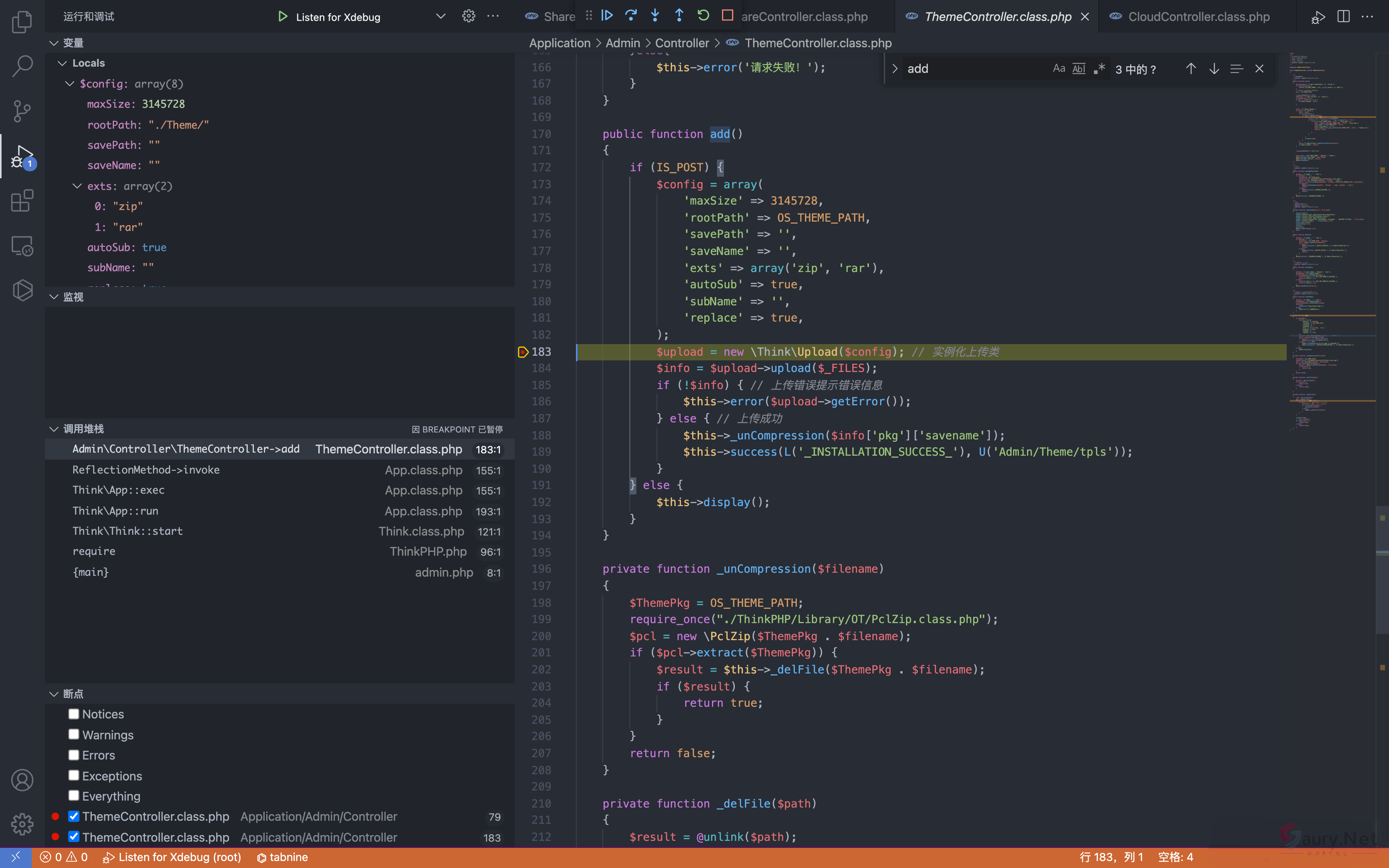Open the Extensions sidebar view
The width and height of the screenshot is (1389, 868).
tap(22, 201)
